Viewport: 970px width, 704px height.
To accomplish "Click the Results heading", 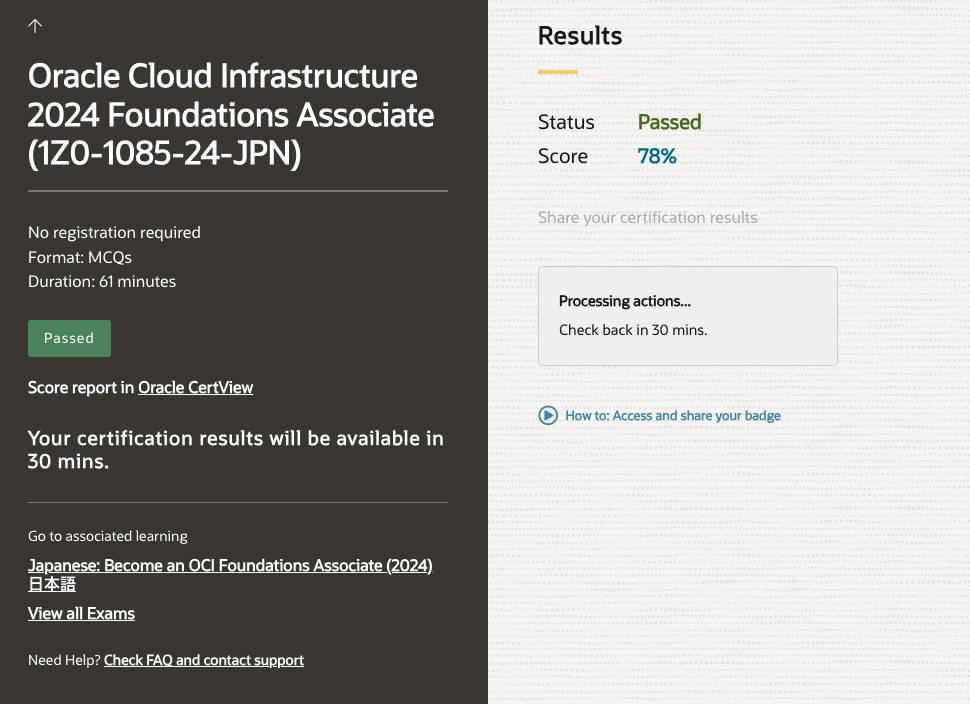I will [580, 36].
